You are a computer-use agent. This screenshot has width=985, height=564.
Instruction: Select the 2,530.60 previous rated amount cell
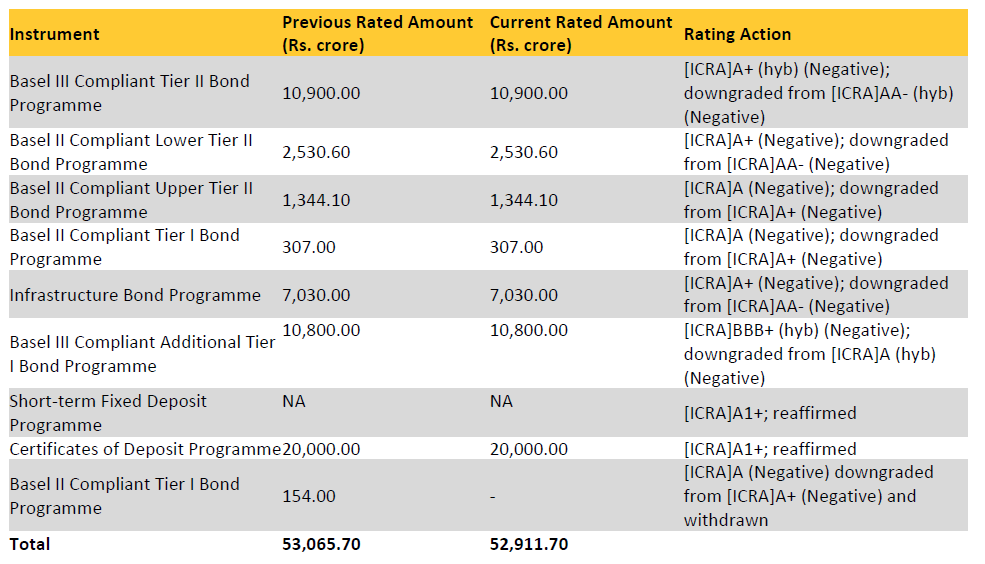pos(321,152)
